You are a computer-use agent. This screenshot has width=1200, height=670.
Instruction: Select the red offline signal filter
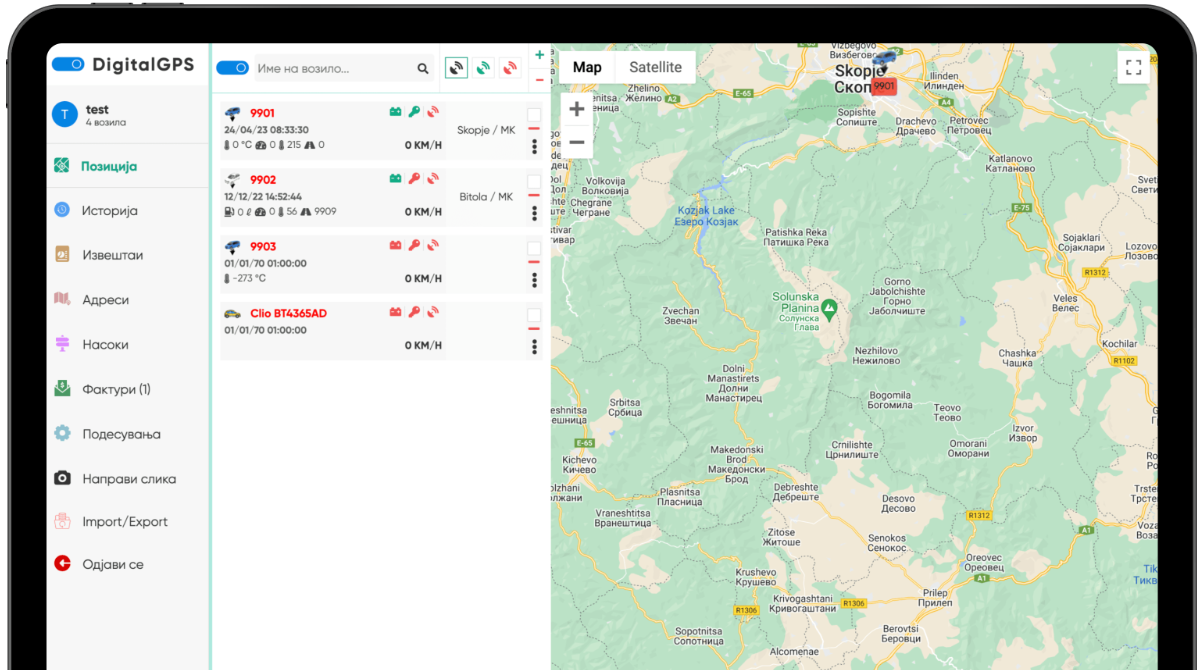click(x=510, y=68)
